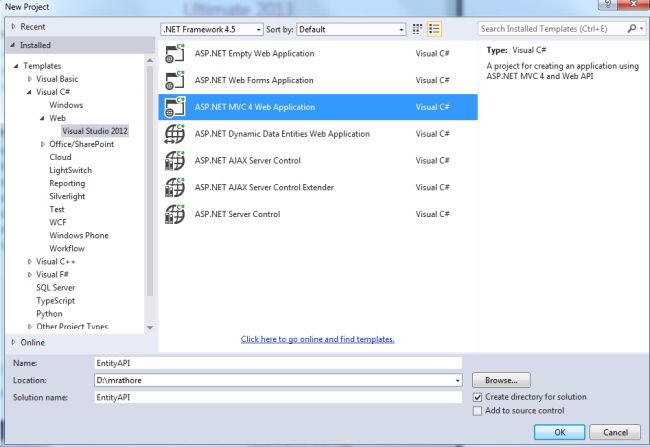
Task: Click the Search Installed Templates box
Action: pyautogui.click(x=553, y=29)
